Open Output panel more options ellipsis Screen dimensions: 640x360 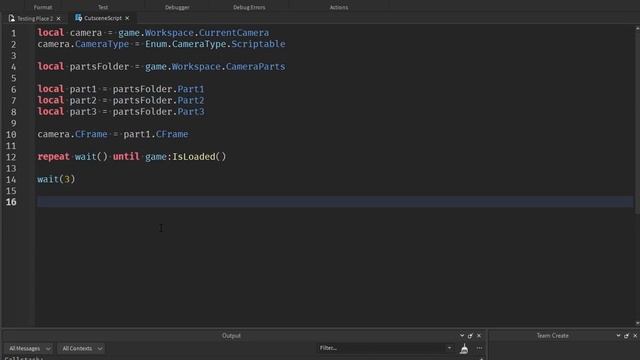click(479, 348)
